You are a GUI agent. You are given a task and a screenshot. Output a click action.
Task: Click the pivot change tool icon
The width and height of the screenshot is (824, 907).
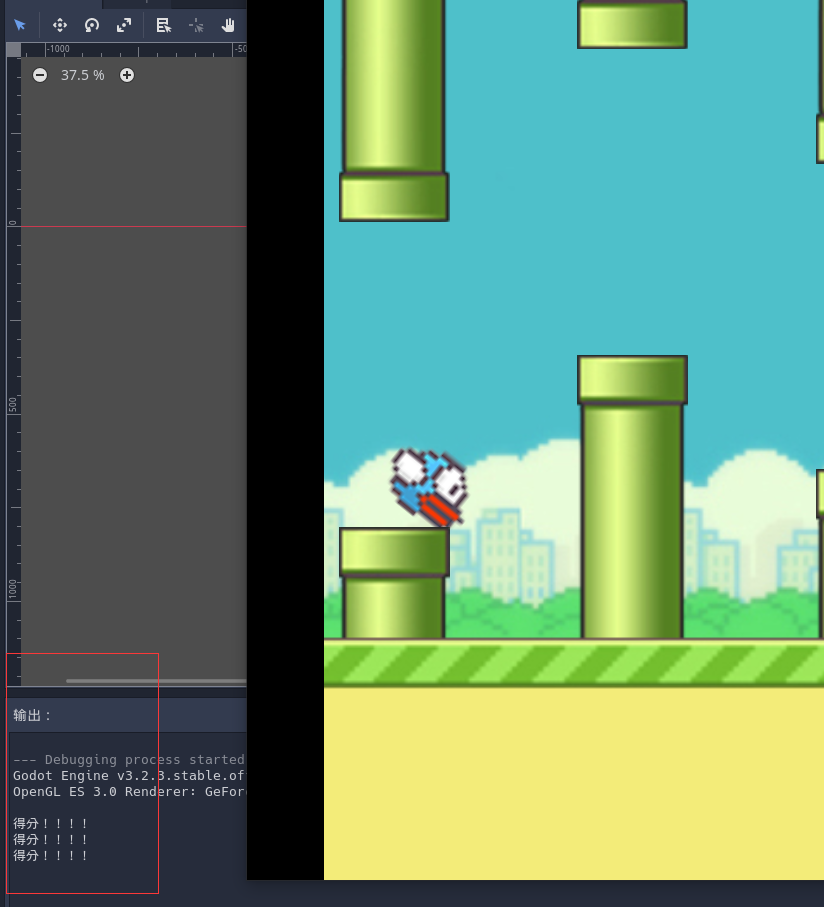point(196,25)
